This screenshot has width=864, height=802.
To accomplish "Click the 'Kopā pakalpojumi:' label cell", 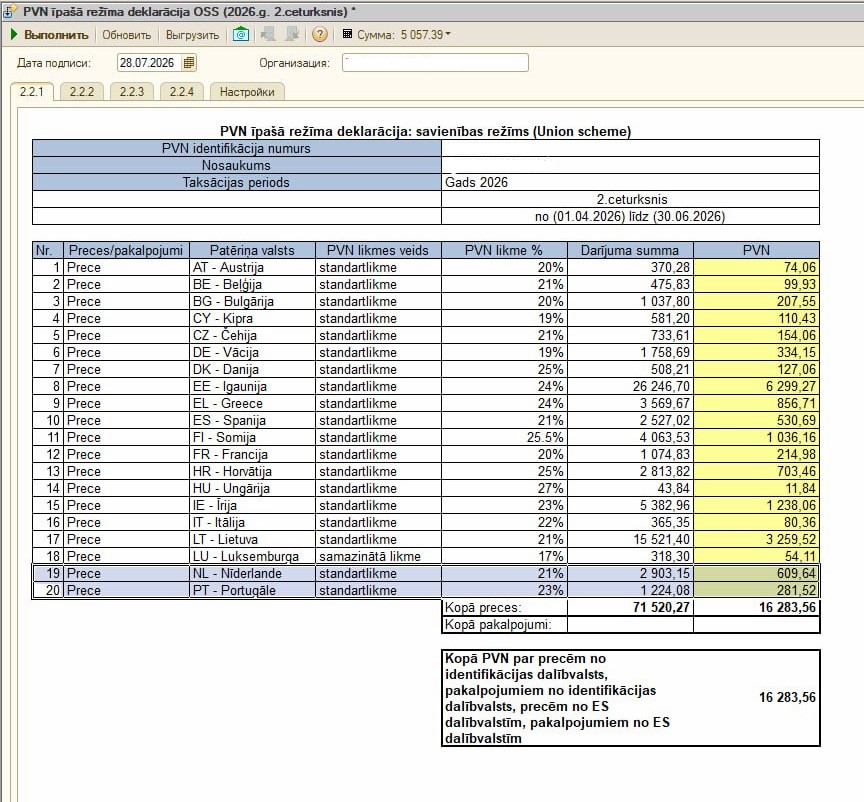I will pos(504,625).
